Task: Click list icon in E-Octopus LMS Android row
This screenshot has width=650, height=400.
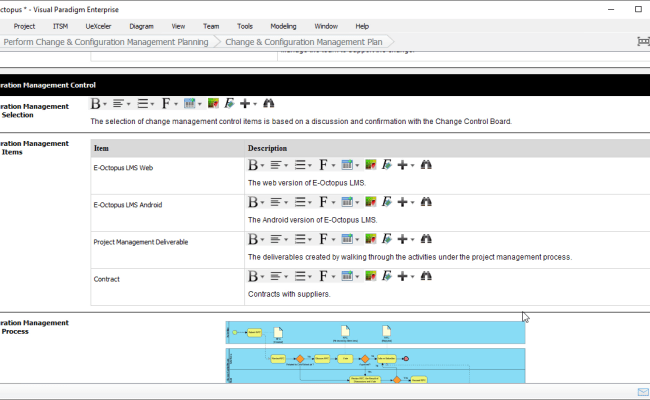Action: [300, 202]
